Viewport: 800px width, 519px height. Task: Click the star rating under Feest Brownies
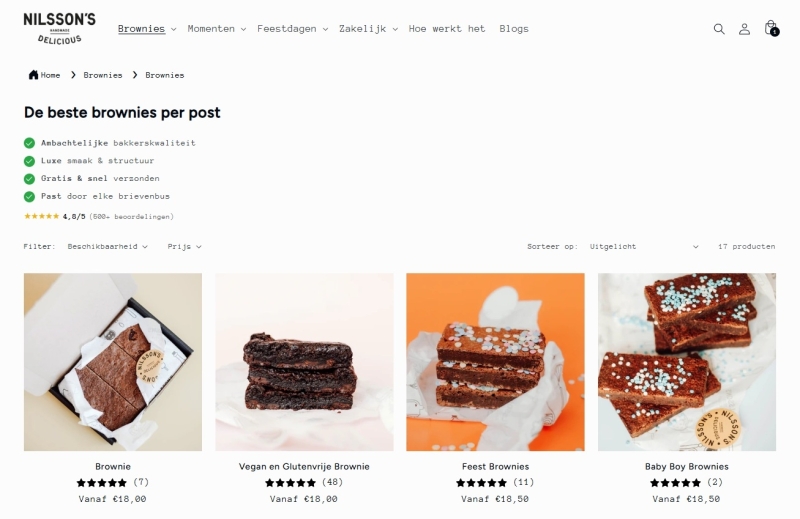pyautogui.click(x=481, y=482)
